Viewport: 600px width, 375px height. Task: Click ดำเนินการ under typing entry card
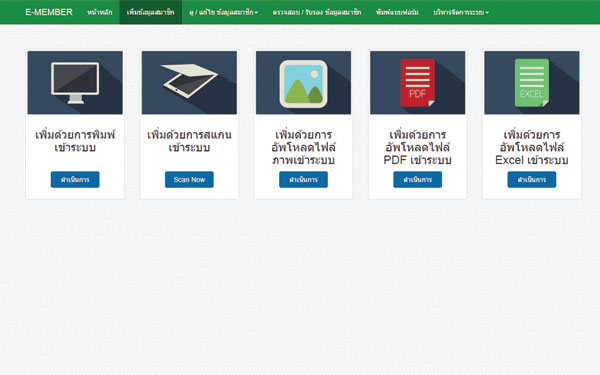[x=75, y=179]
